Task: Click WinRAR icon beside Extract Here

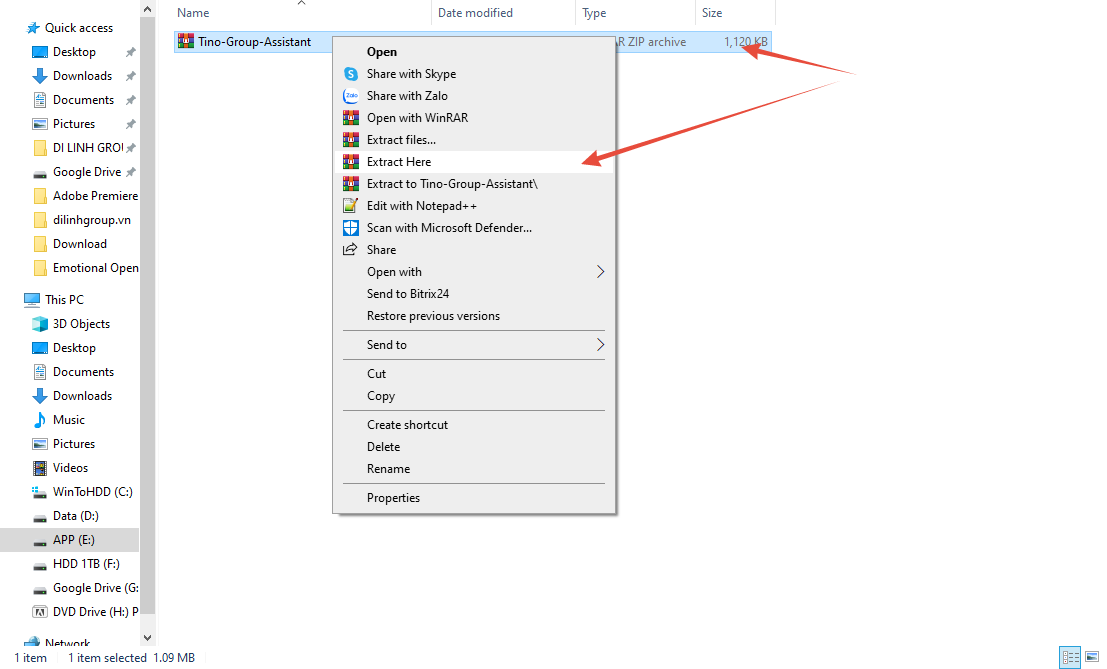Action: (351, 162)
